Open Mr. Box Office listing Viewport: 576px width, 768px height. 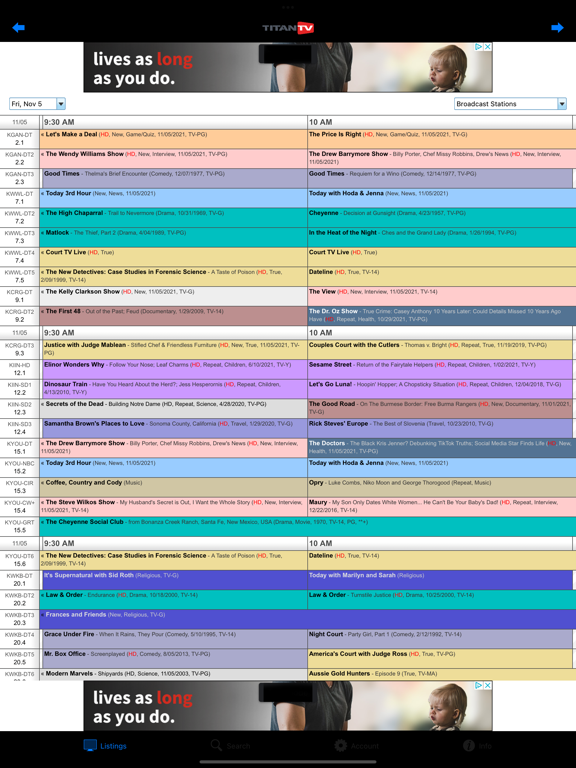(x=174, y=658)
